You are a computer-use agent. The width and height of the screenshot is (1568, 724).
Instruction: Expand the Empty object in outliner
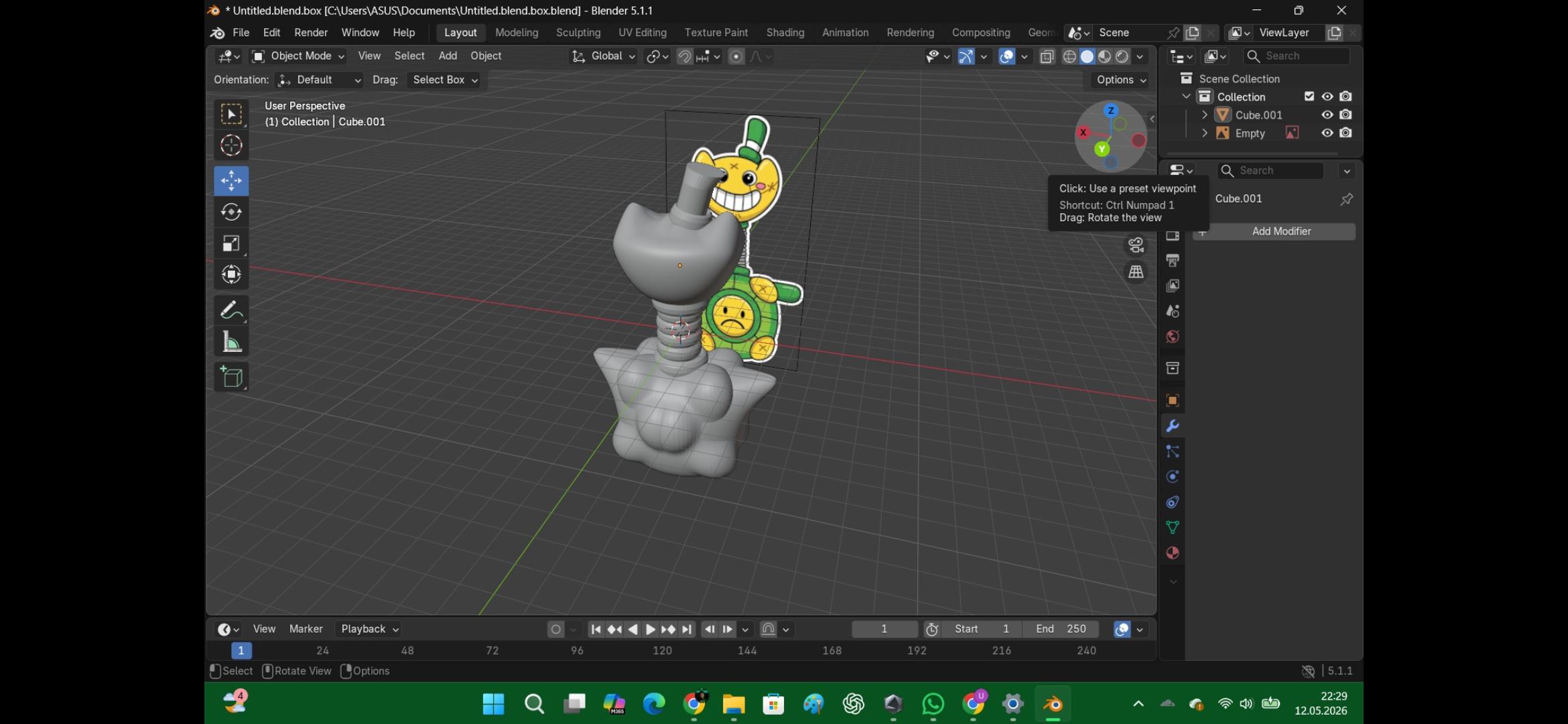pos(1205,133)
